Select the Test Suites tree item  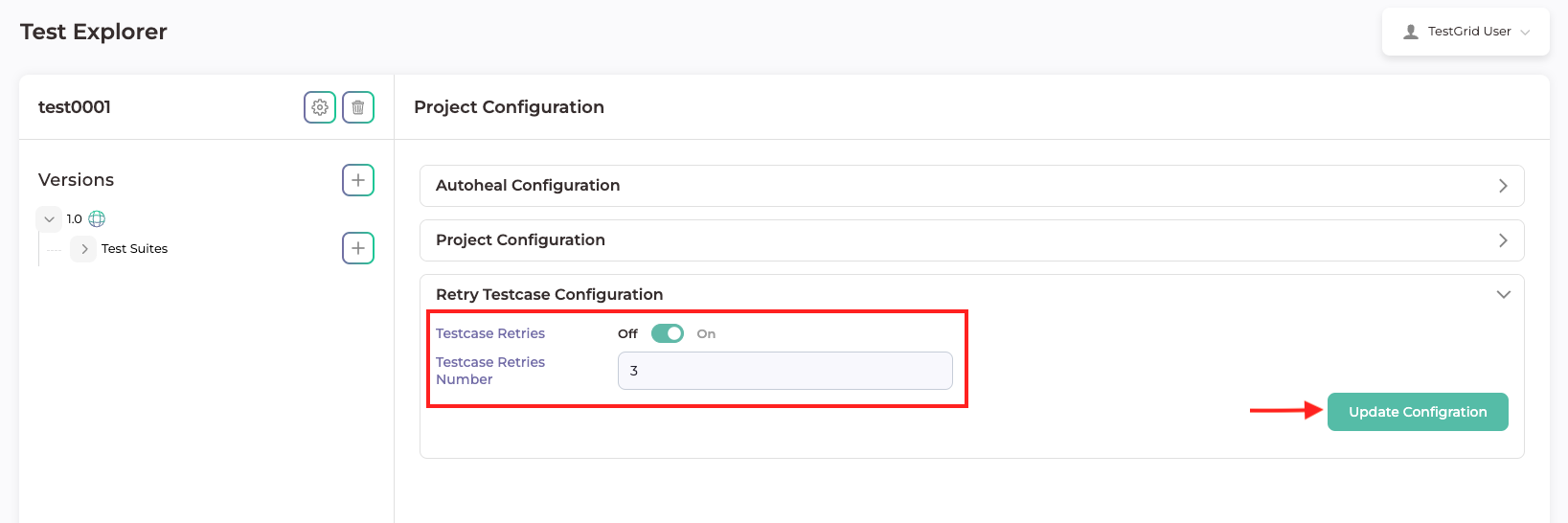[x=134, y=249]
